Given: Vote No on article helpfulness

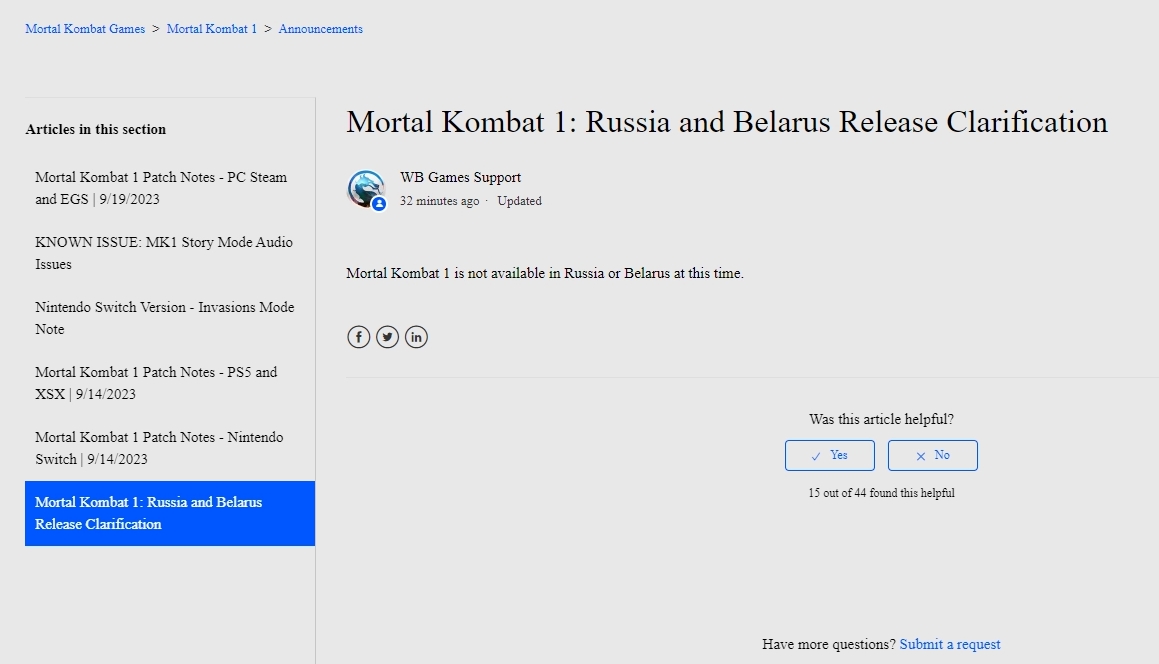Looking at the screenshot, I should click(x=933, y=455).
